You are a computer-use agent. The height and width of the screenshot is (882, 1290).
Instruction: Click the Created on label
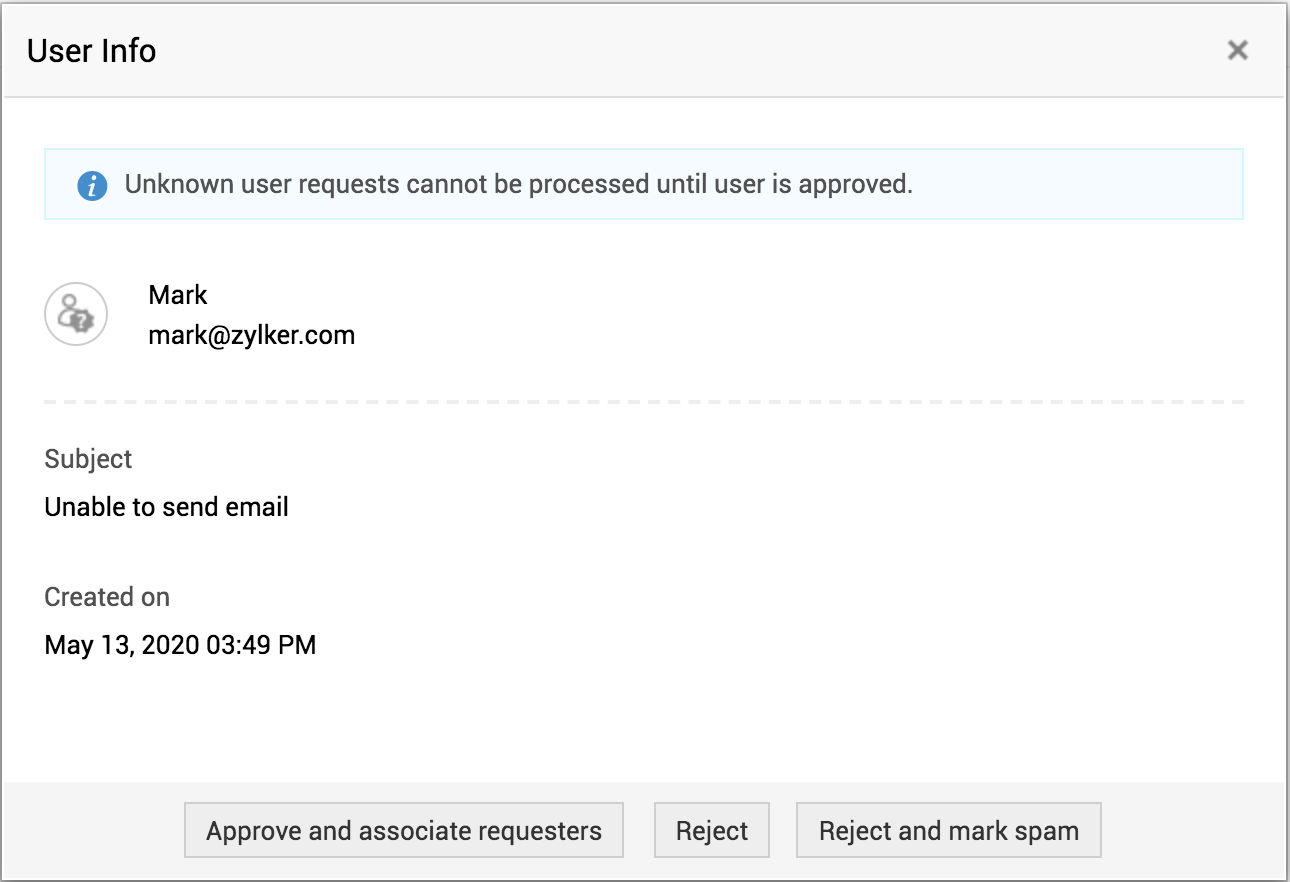tap(107, 597)
